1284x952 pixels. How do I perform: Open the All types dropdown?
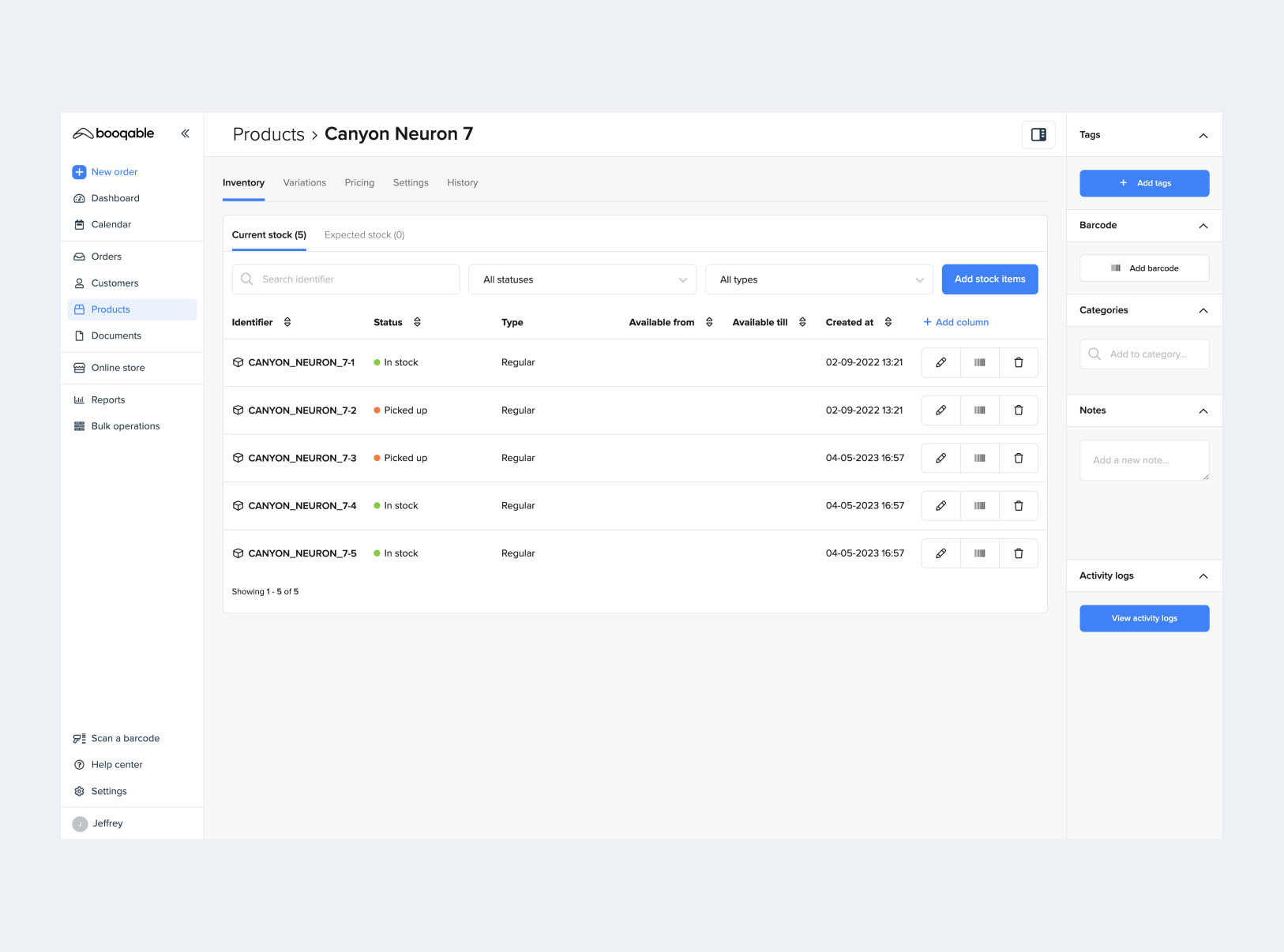point(819,279)
